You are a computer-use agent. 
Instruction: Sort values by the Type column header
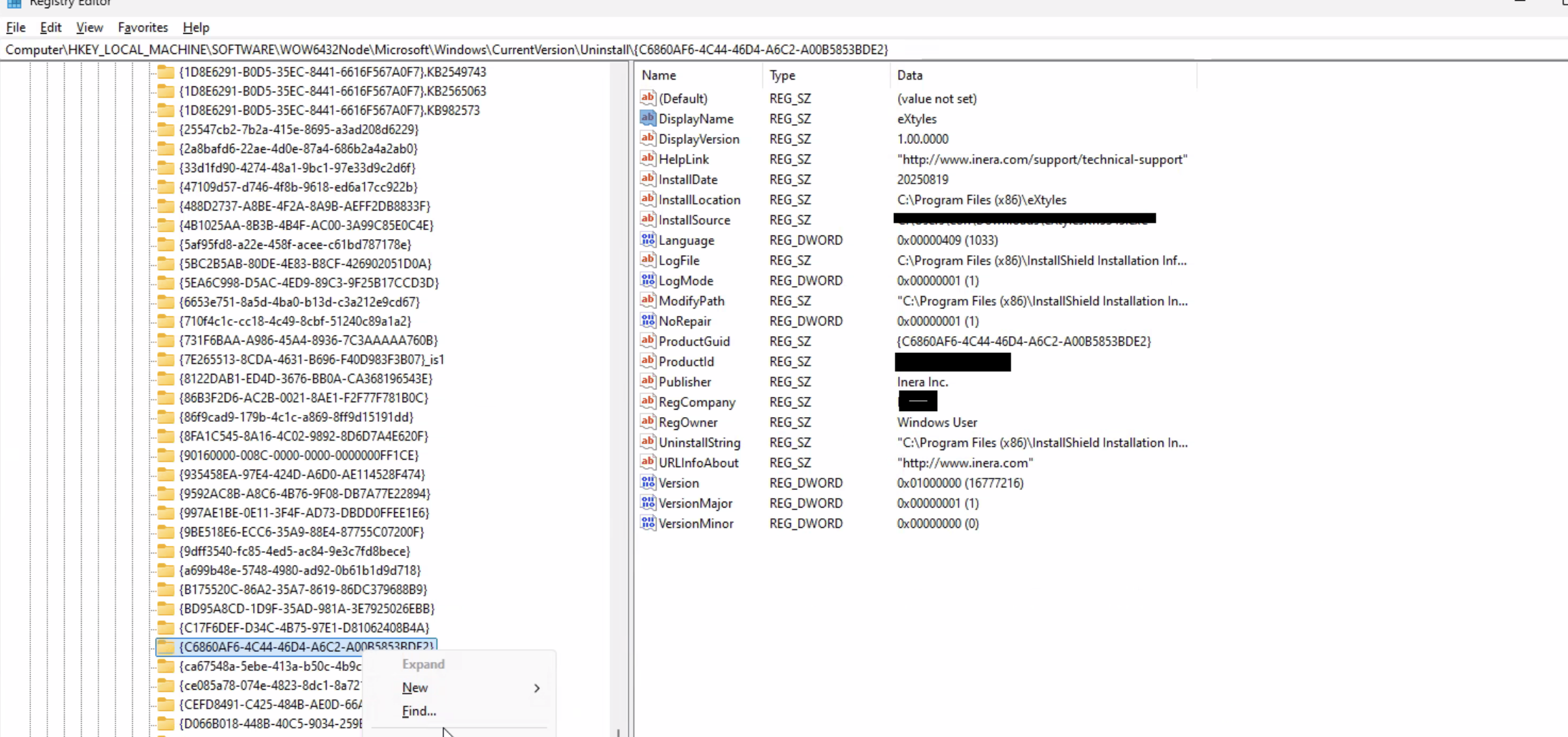pyautogui.click(x=782, y=76)
